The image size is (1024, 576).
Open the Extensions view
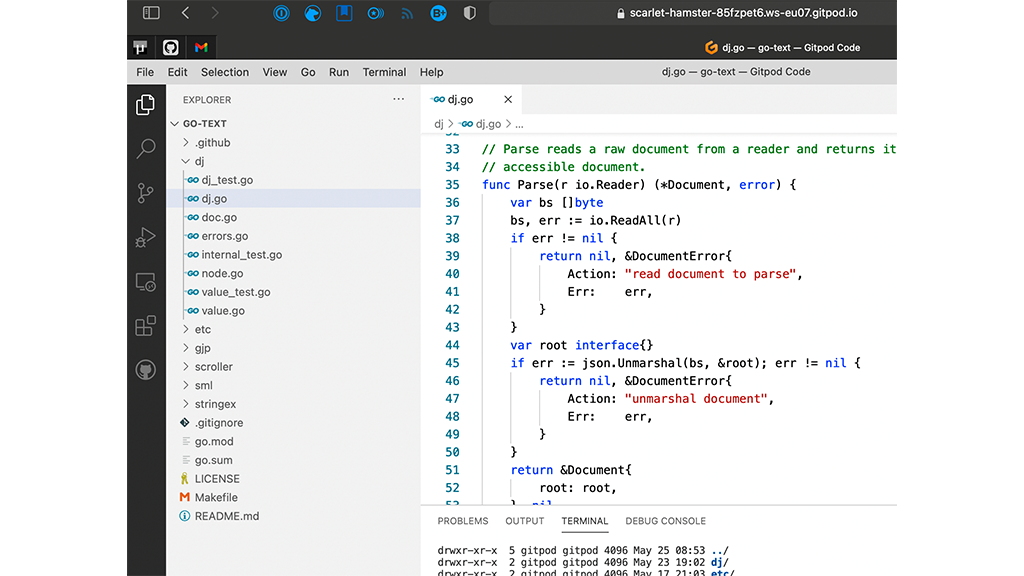pyautogui.click(x=146, y=326)
